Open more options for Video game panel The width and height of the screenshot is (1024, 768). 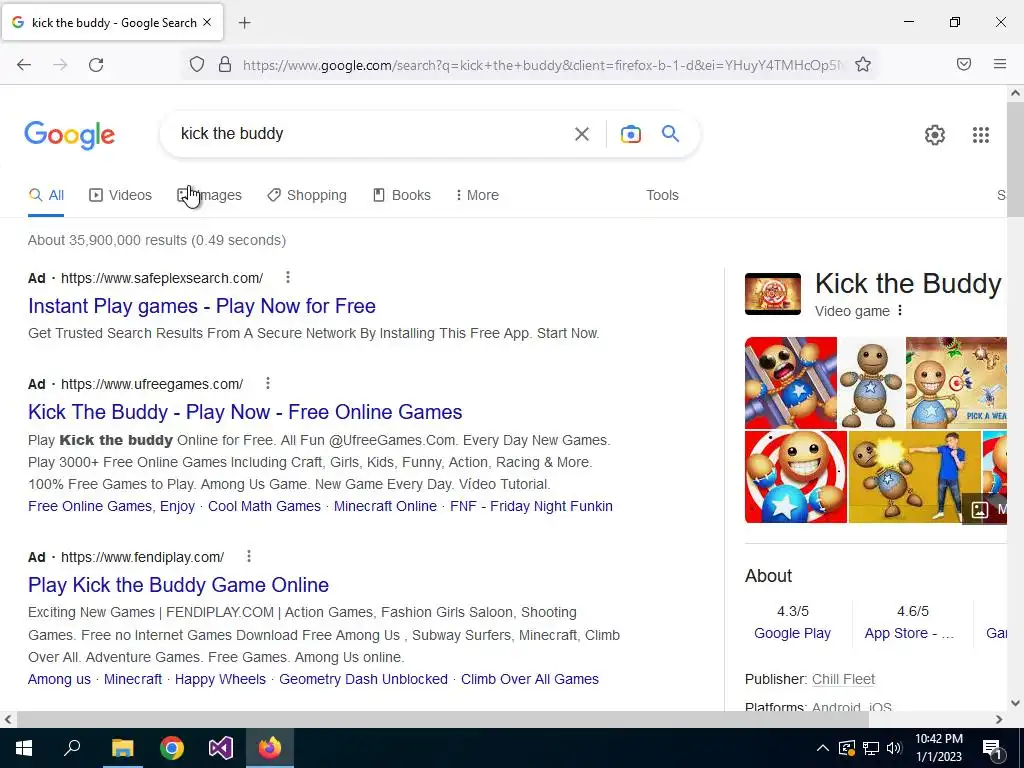tap(900, 311)
